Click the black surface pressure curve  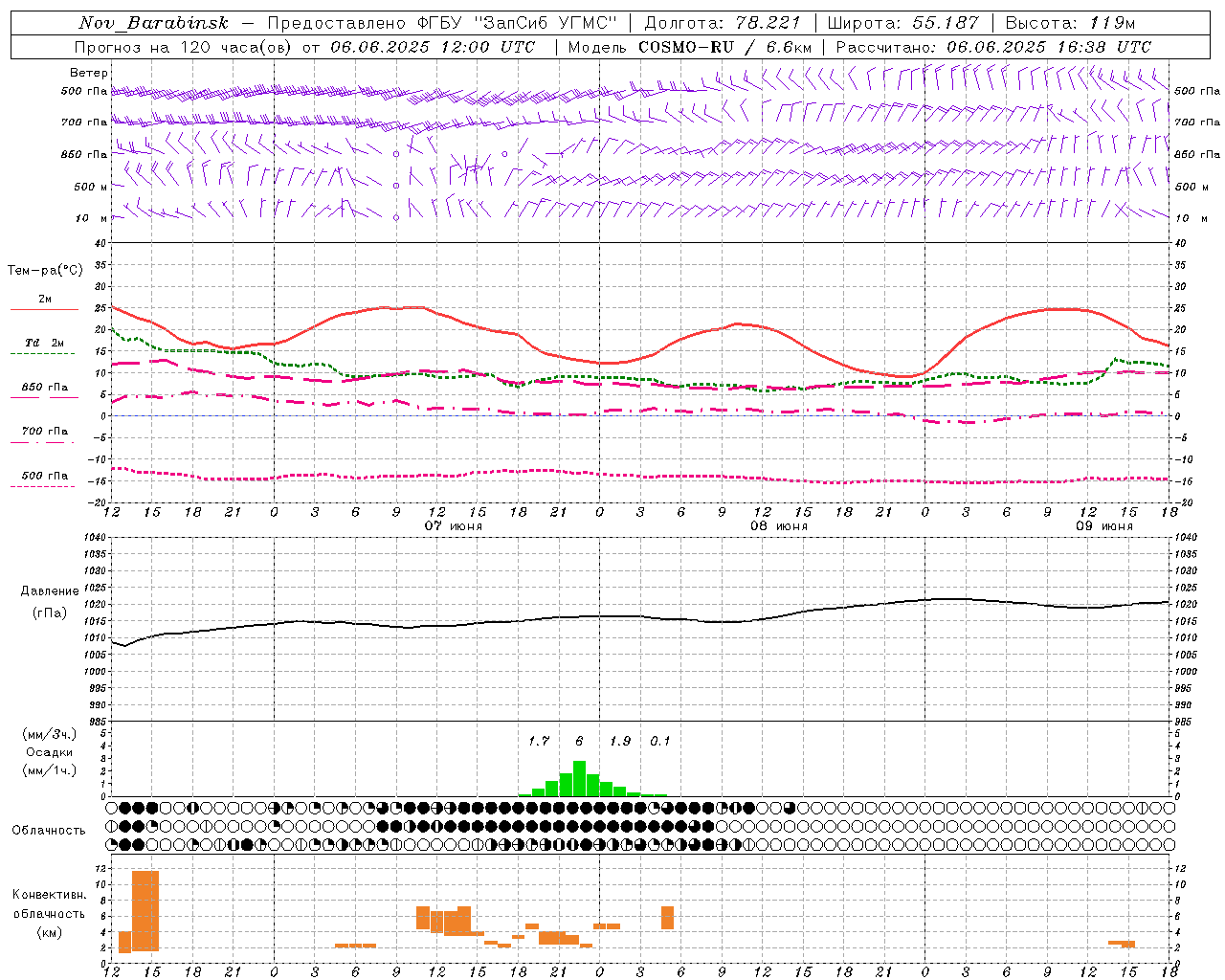[639, 616]
